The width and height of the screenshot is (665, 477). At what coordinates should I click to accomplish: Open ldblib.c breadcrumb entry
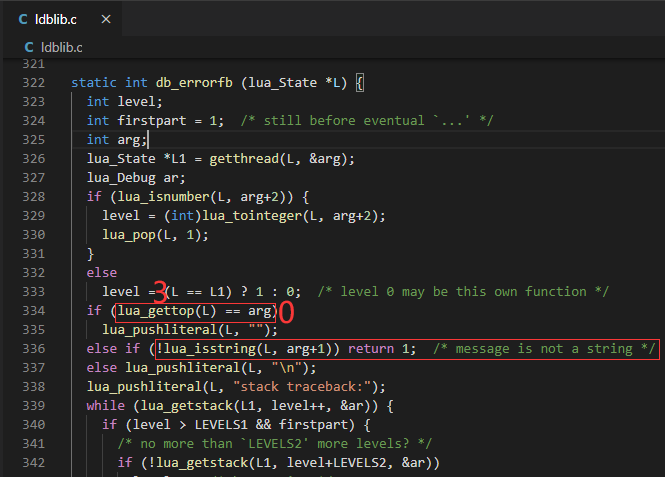[61, 47]
